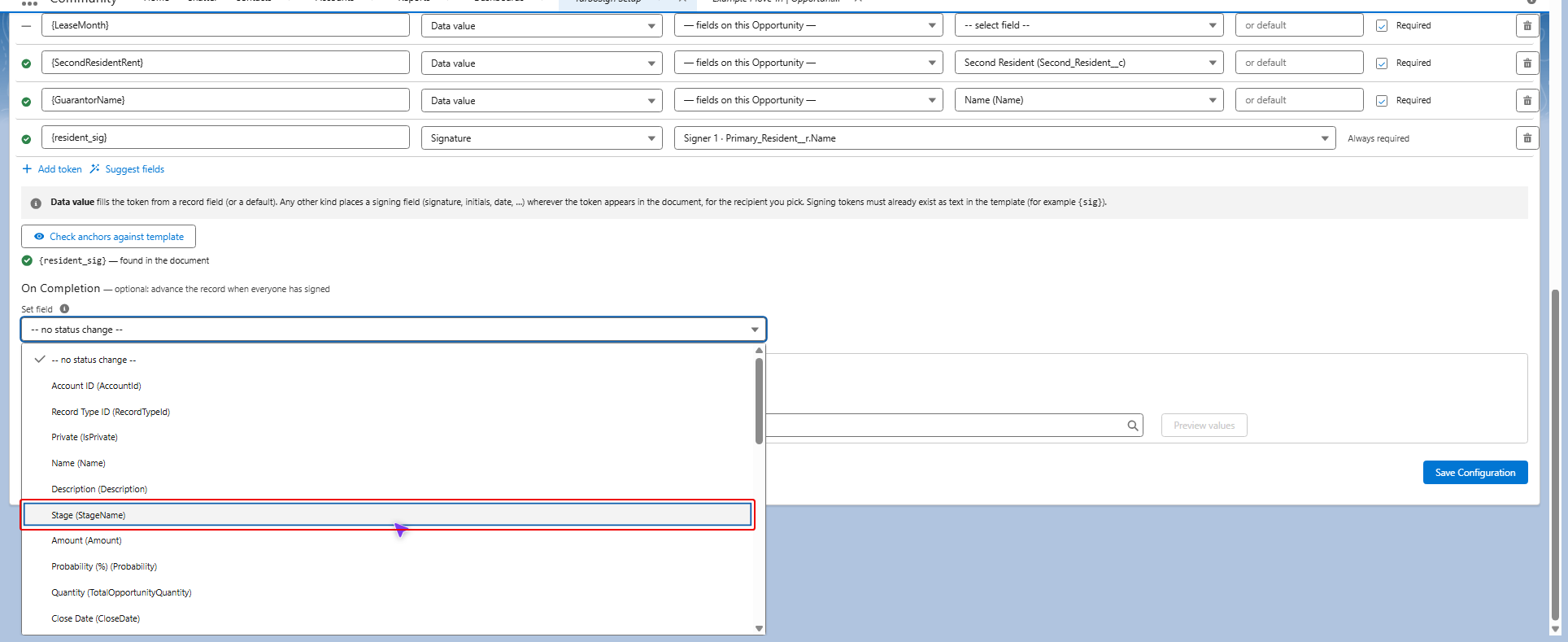Select Stage (StageName) option

click(388, 515)
